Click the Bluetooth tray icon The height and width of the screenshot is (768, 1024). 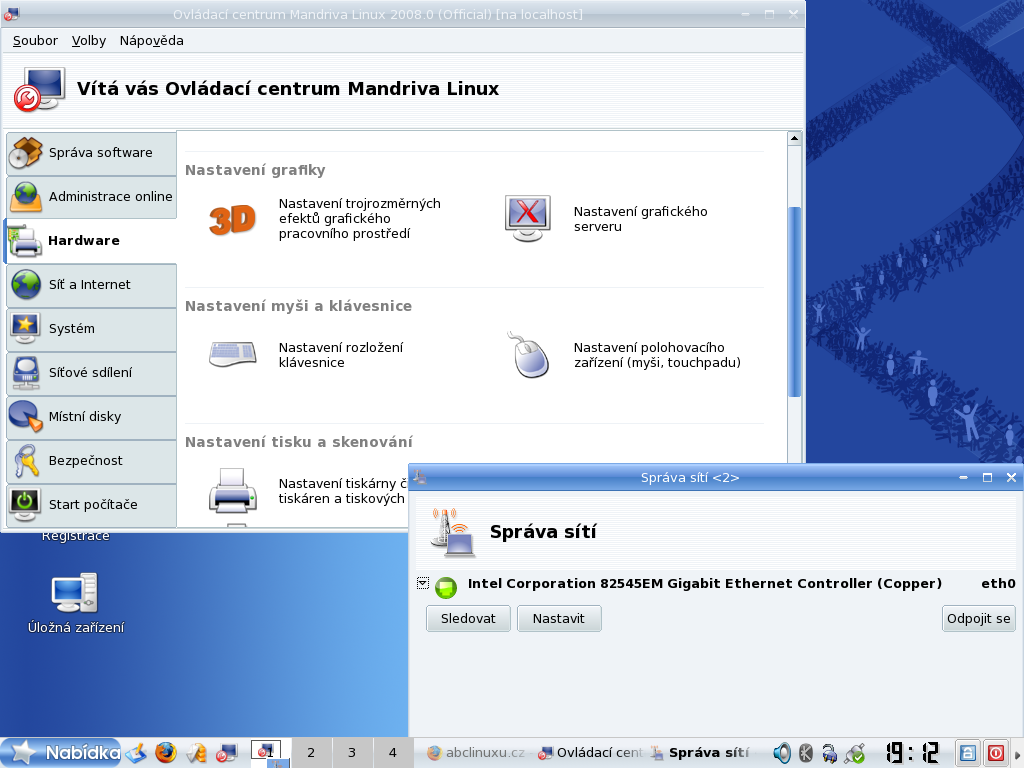coord(806,753)
